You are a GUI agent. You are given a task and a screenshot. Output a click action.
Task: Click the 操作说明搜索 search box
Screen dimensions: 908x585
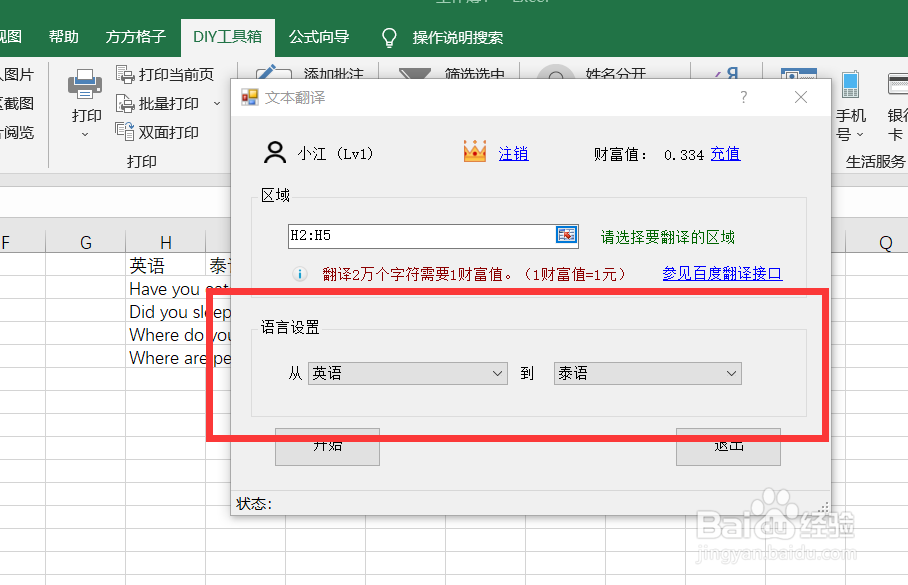(457, 38)
